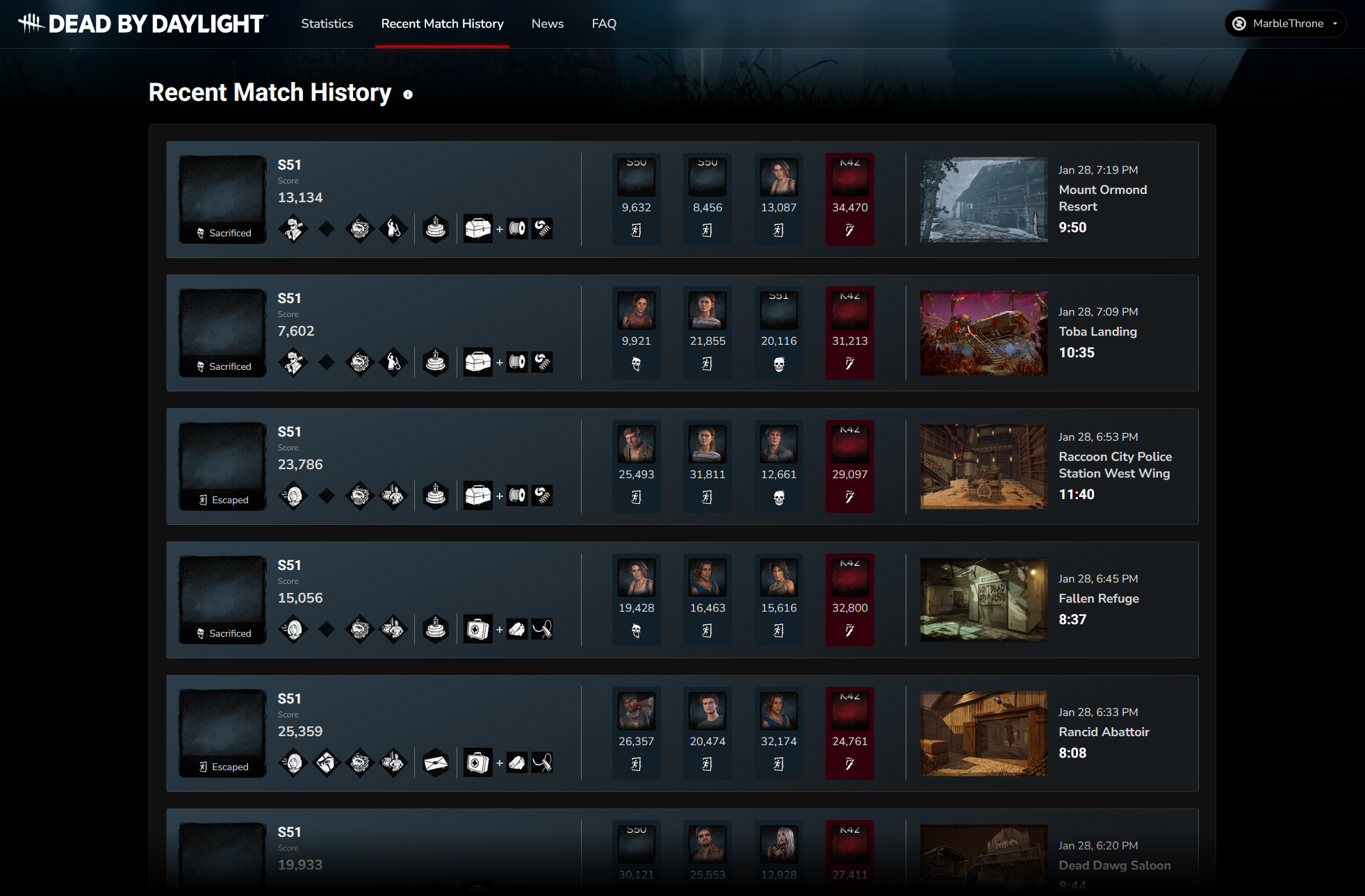
Task: Select the med-kit item in the Fallen Refuge match
Action: pyautogui.click(x=478, y=628)
